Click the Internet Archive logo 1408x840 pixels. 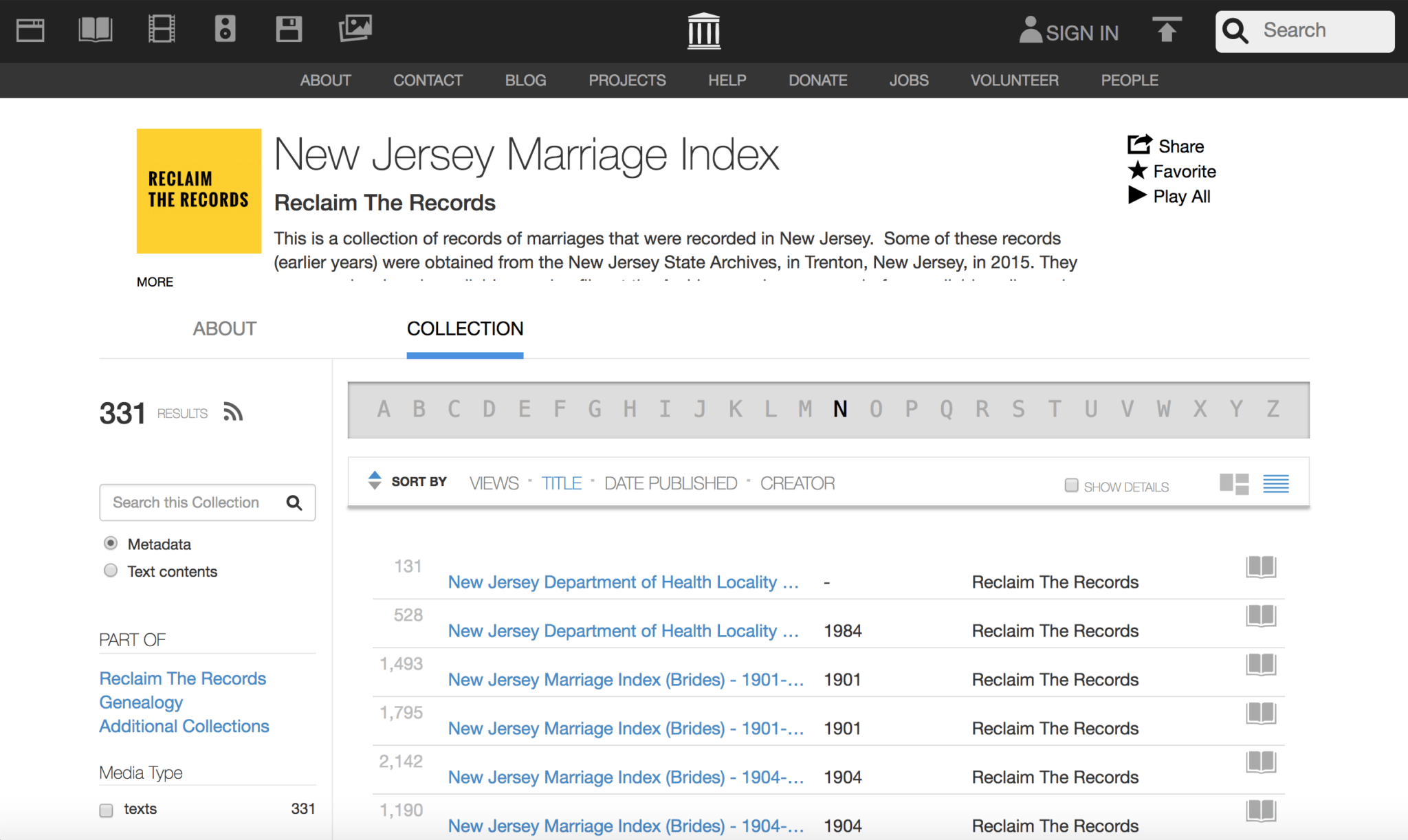pyautogui.click(x=704, y=30)
